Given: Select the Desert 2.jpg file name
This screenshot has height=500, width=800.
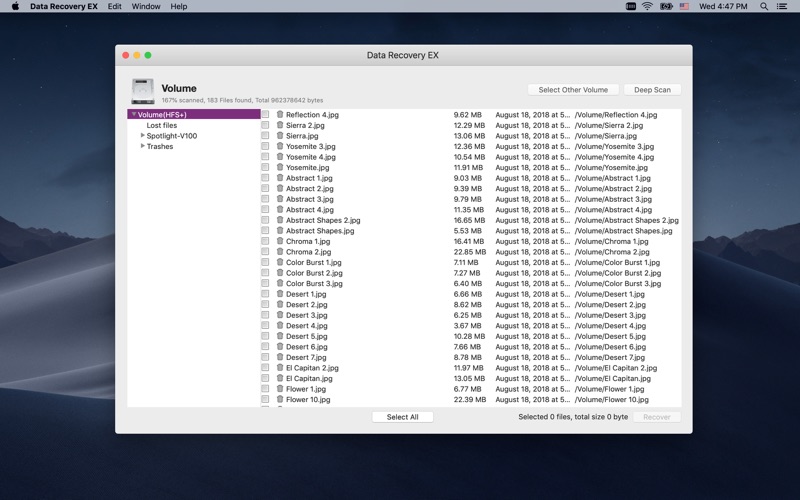Looking at the screenshot, I should click(x=307, y=305).
